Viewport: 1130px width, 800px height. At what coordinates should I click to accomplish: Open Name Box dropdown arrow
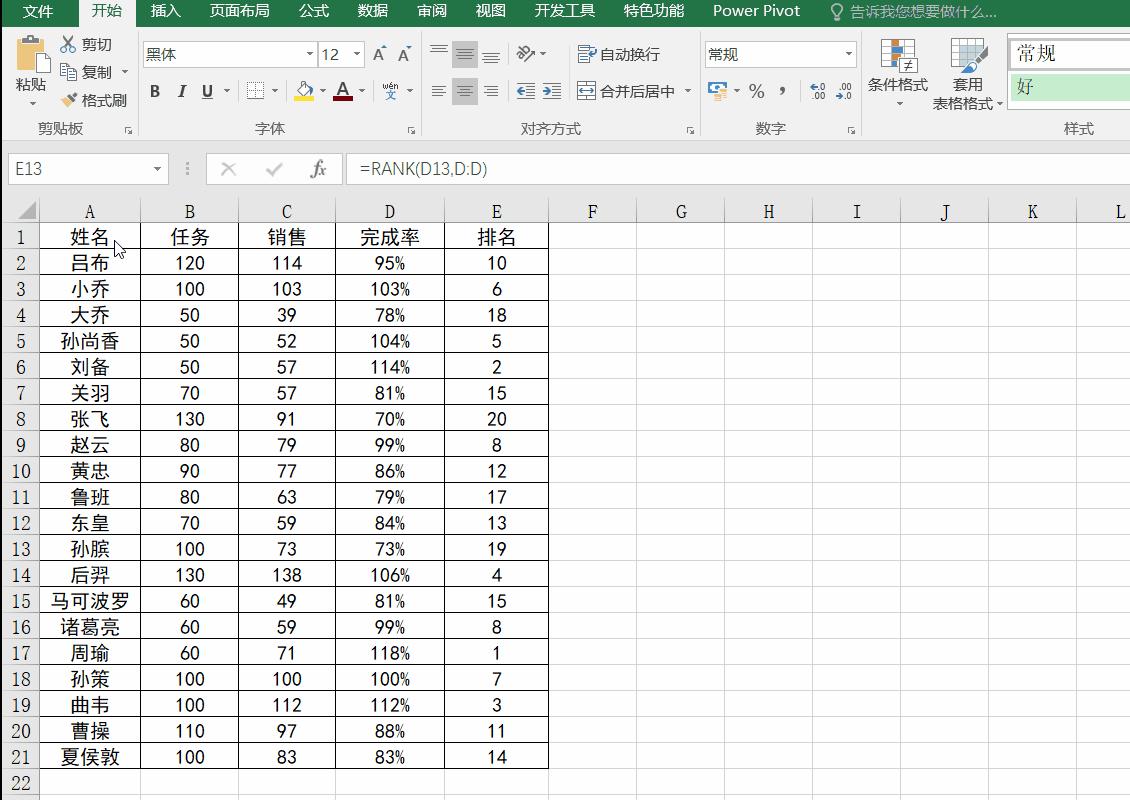pos(157,169)
